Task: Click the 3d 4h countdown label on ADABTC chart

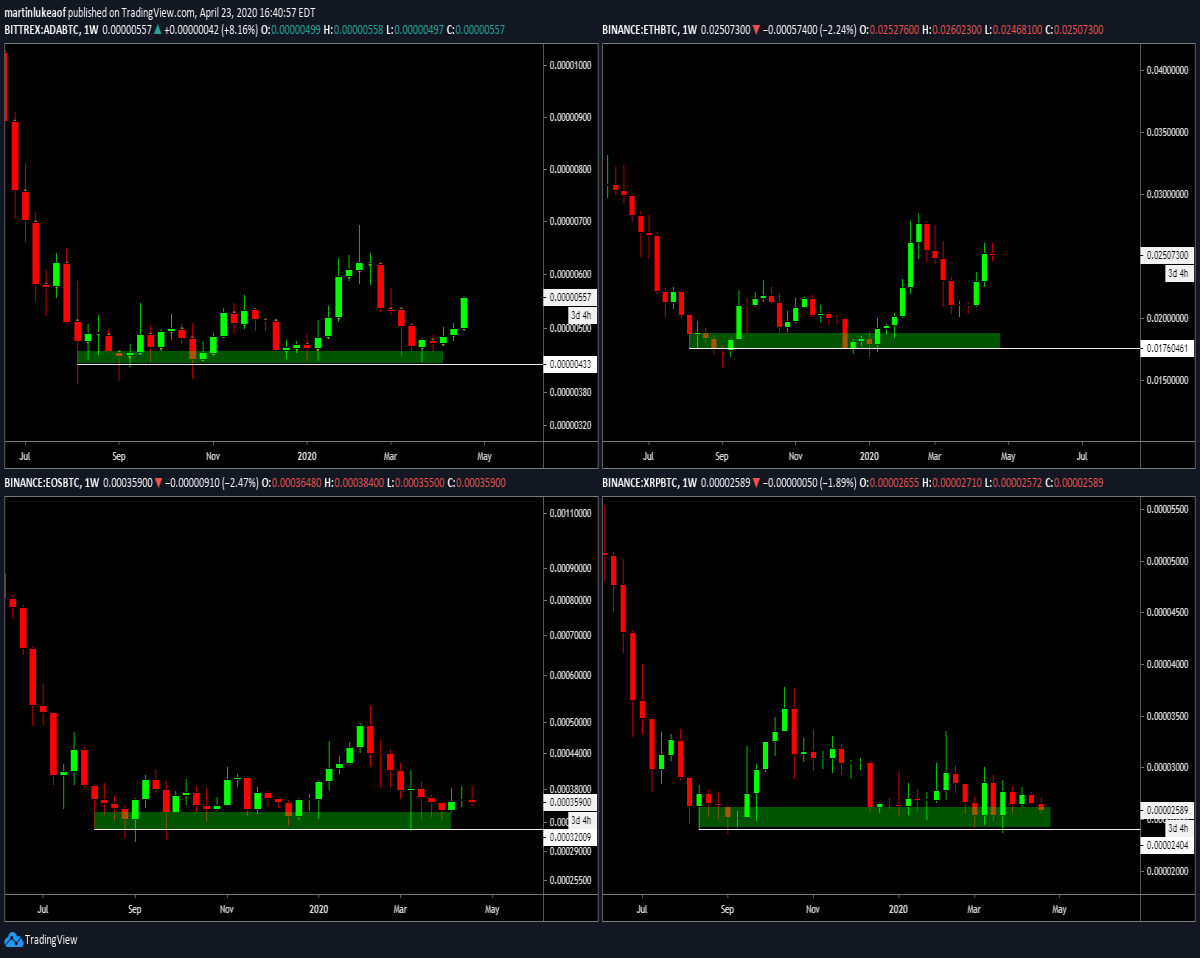Action: pyautogui.click(x=582, y=315)
